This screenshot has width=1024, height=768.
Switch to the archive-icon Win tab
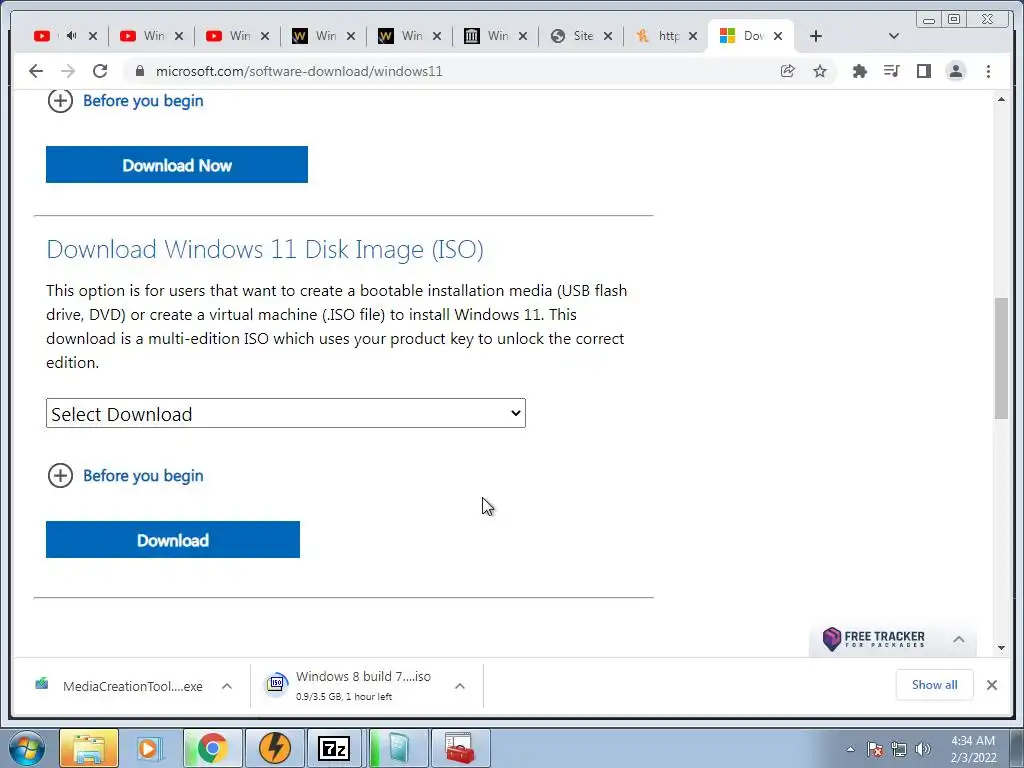click(x=487, y=36)
